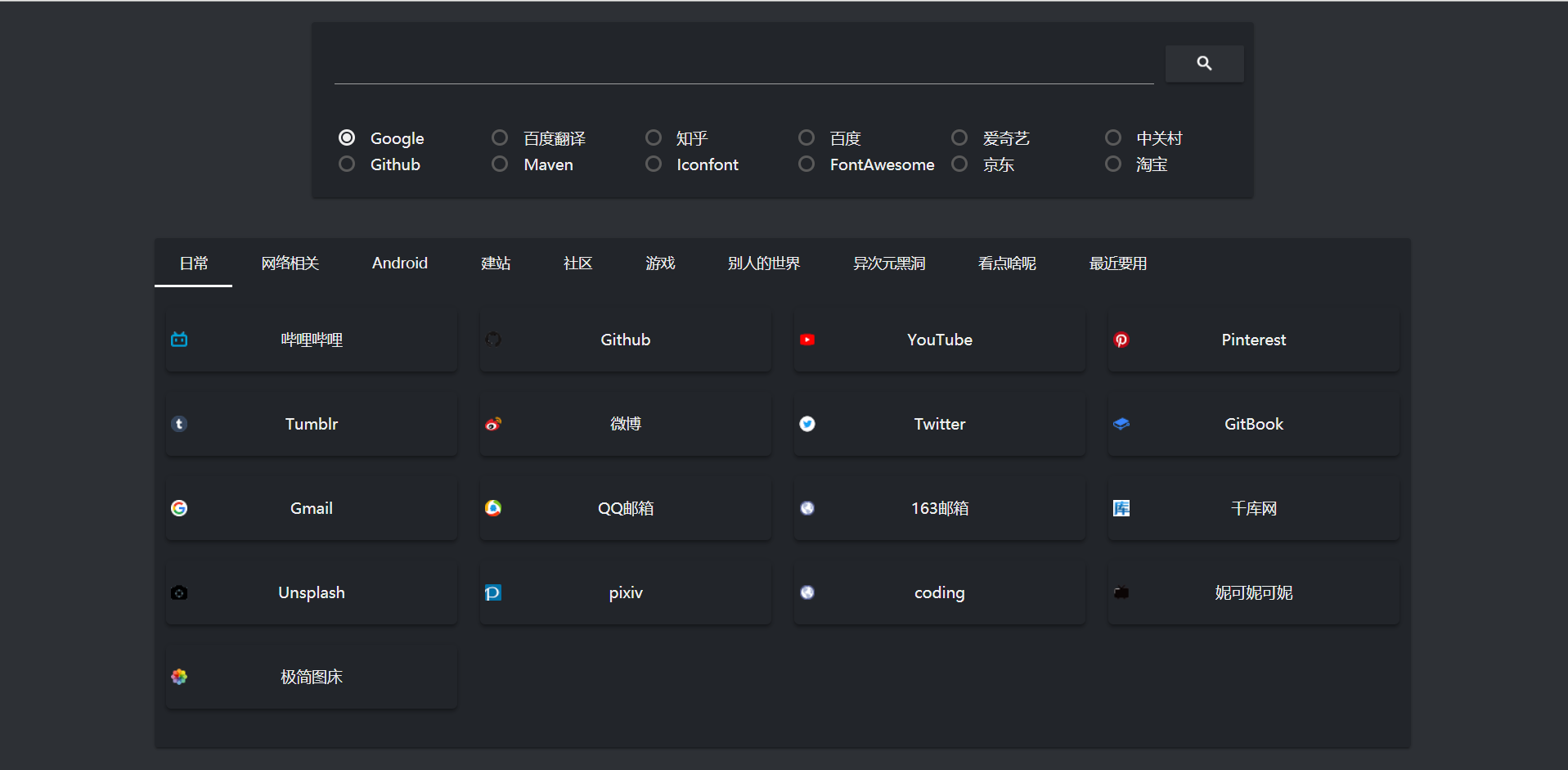
Task: Choose the 爱奇艺 radio button
Action: coord(959,137)
